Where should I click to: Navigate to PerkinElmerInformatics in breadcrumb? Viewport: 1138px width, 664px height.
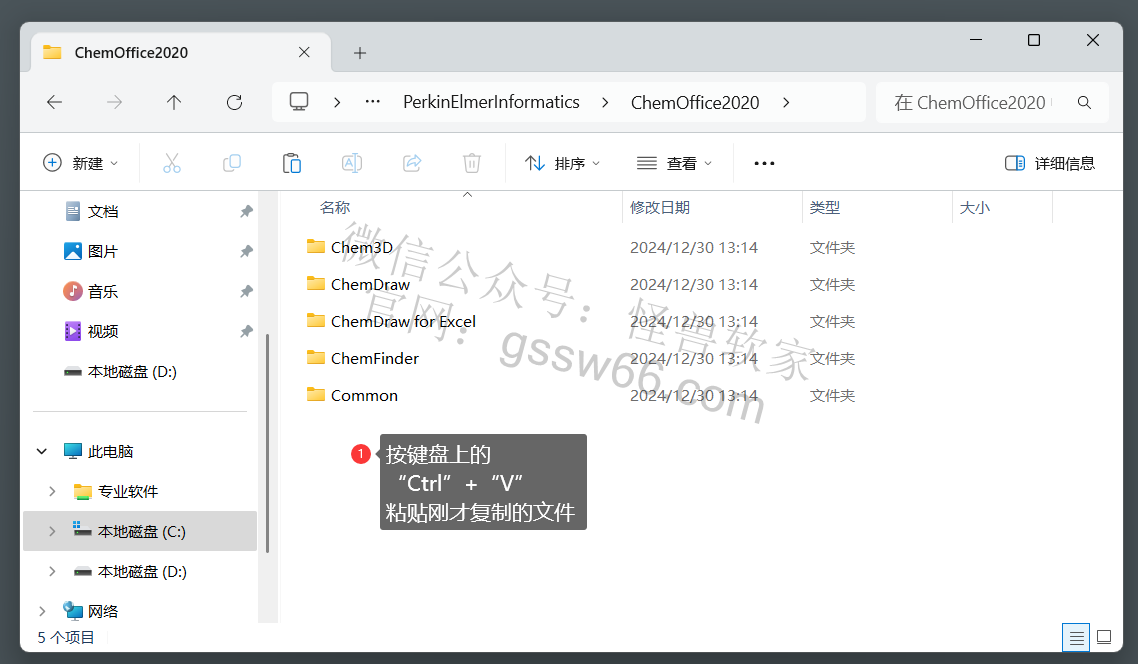[x=491, y=102]
